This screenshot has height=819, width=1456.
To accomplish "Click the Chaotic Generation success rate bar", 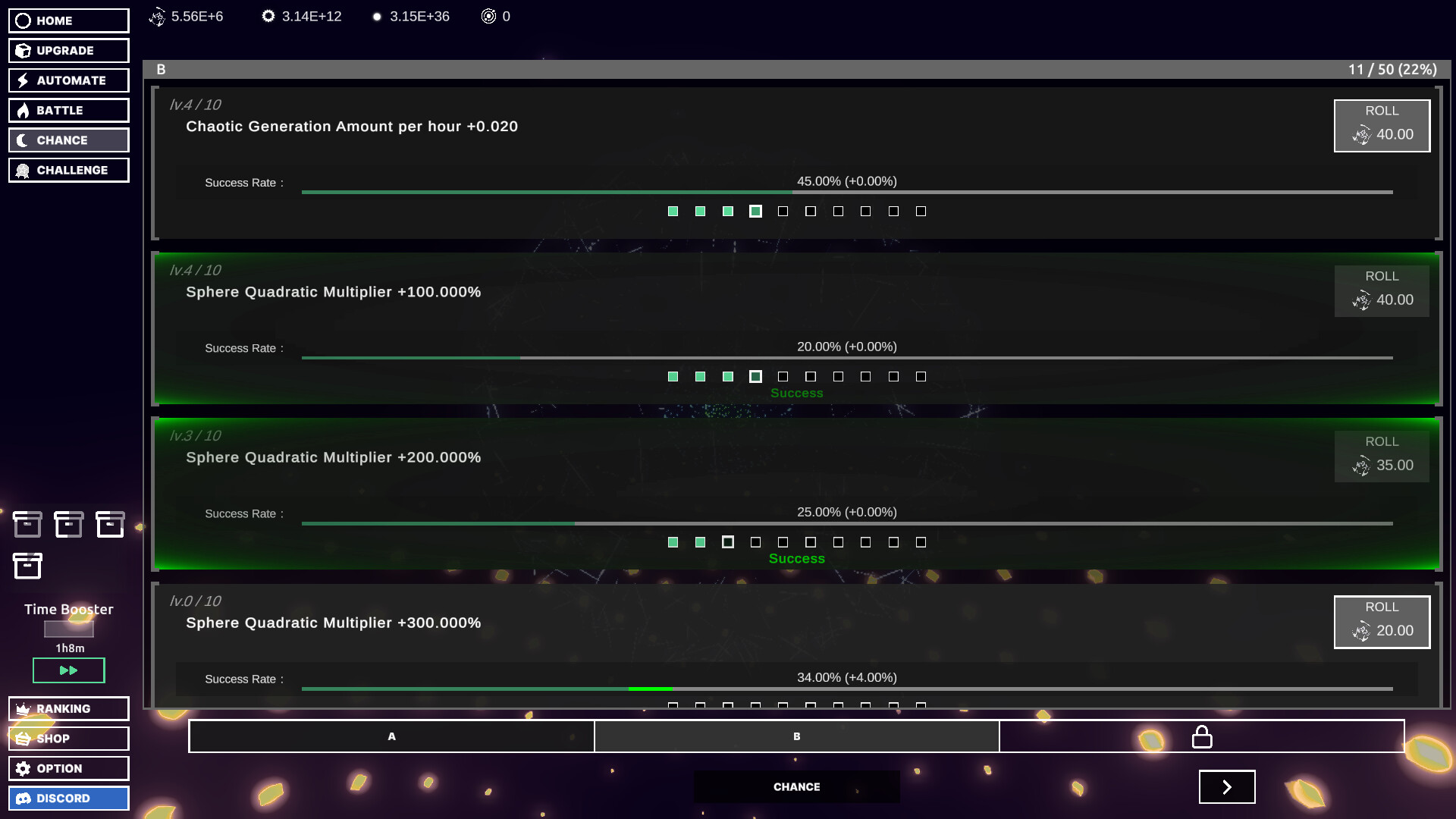I will (847, 192).
